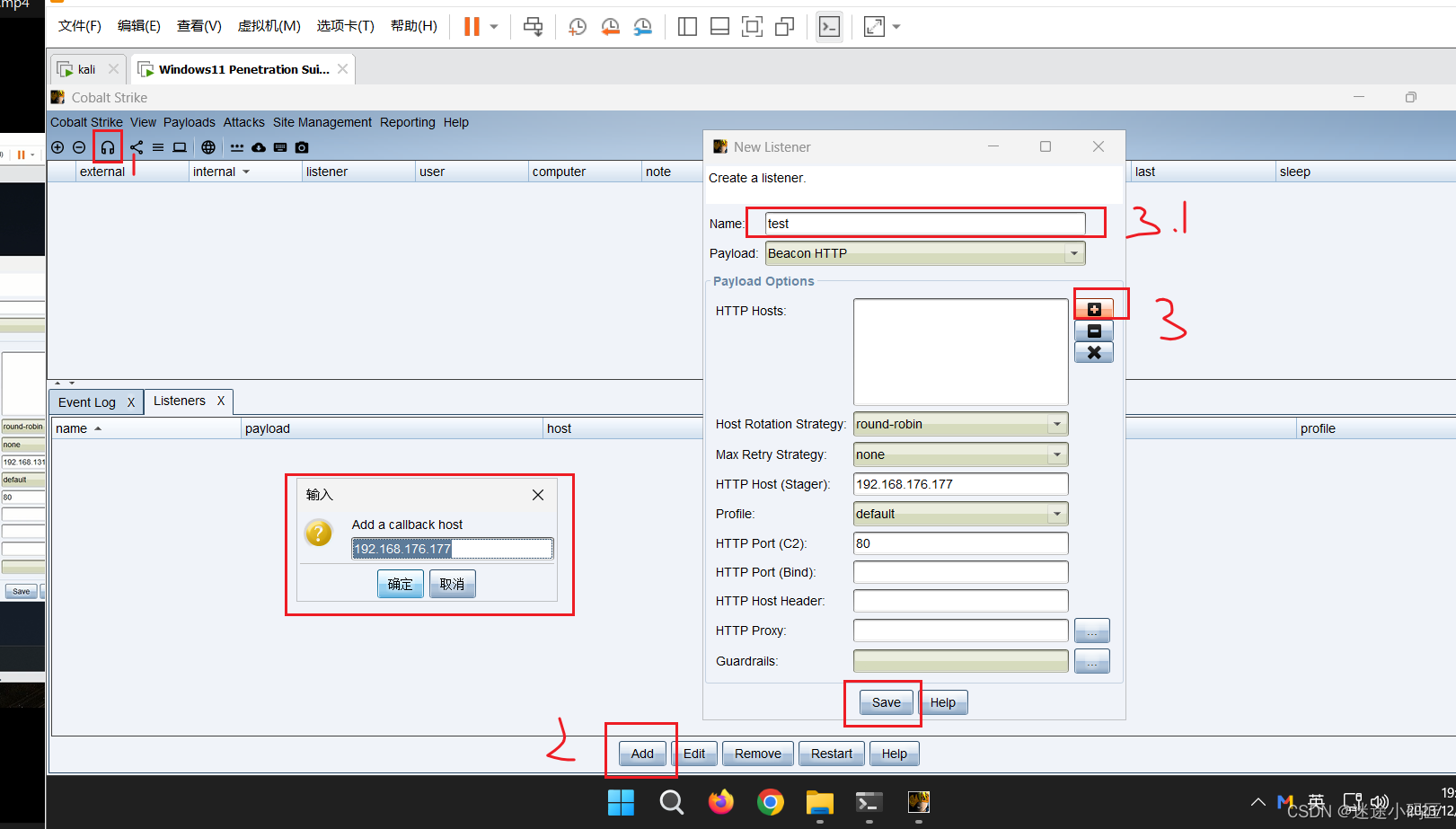This screenshot has width=1456, height=829.
Task: Click Help in New Listener dialog
Action: 943,702
